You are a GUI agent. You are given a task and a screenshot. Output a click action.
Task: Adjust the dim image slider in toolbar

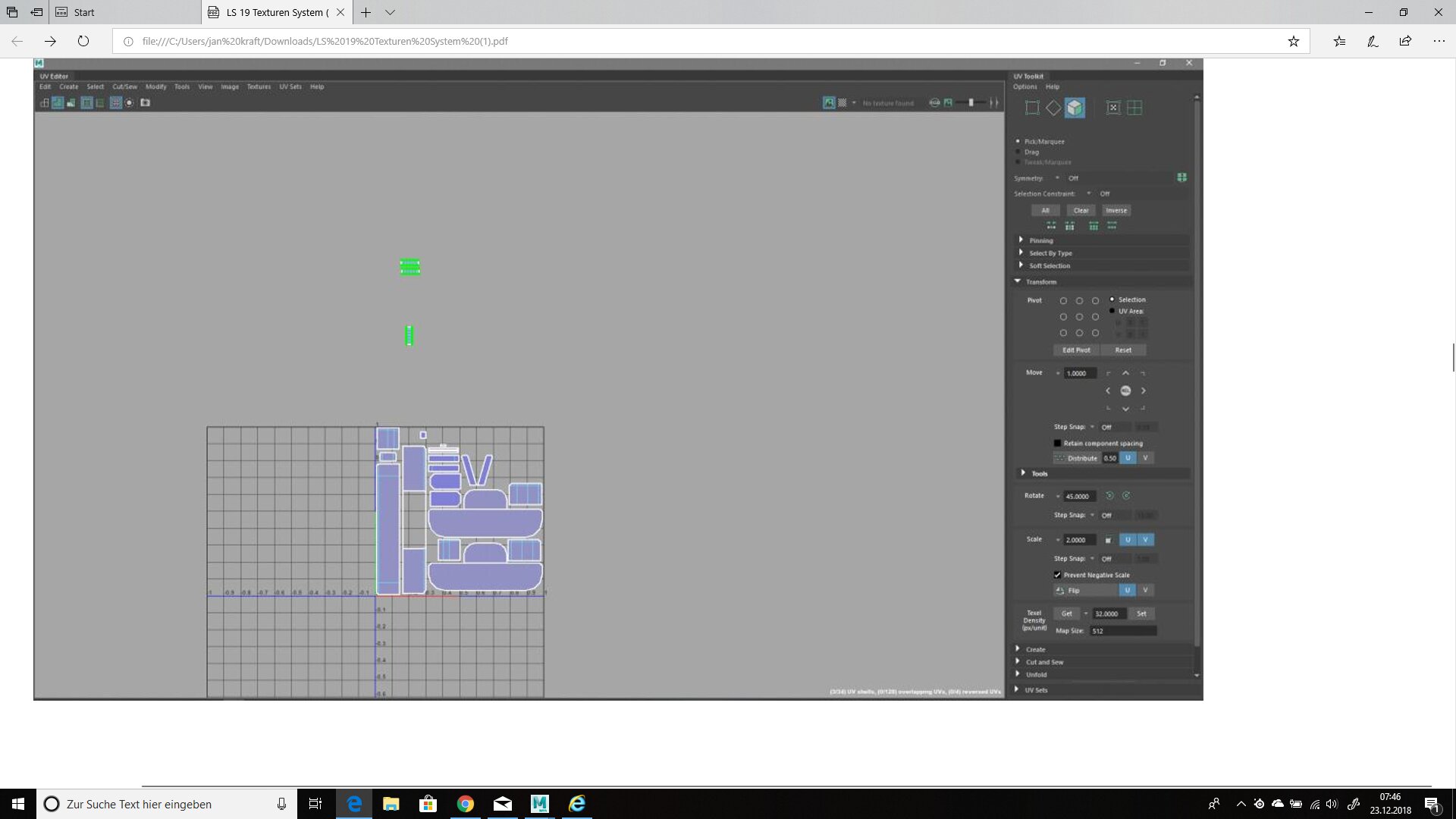click(971, 103)
